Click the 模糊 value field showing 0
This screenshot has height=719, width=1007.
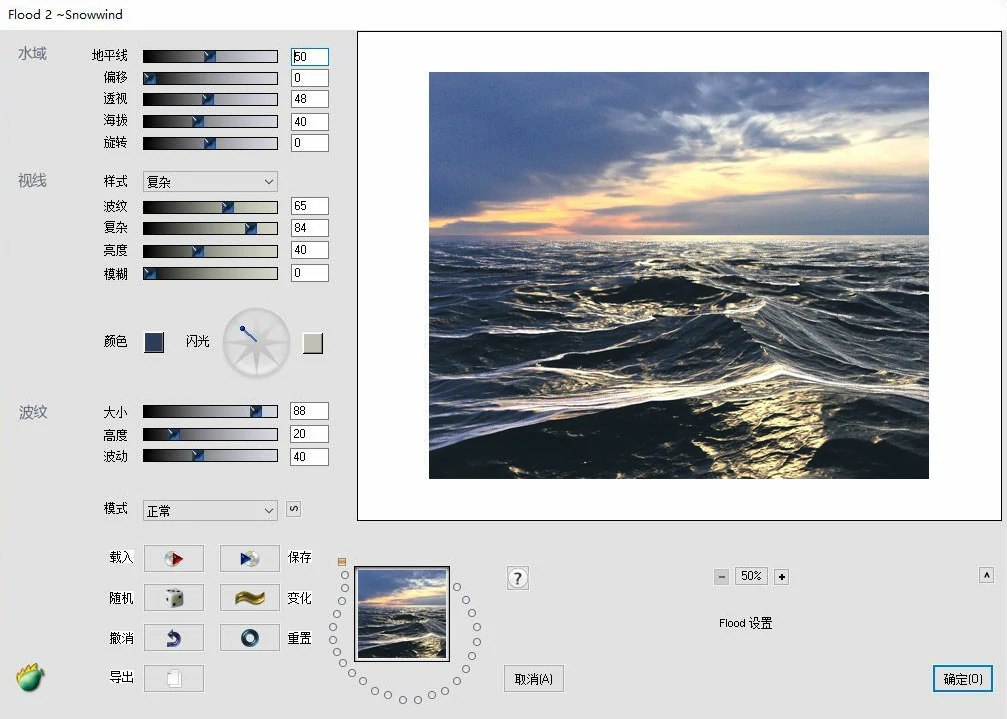[x=310, y=273]
